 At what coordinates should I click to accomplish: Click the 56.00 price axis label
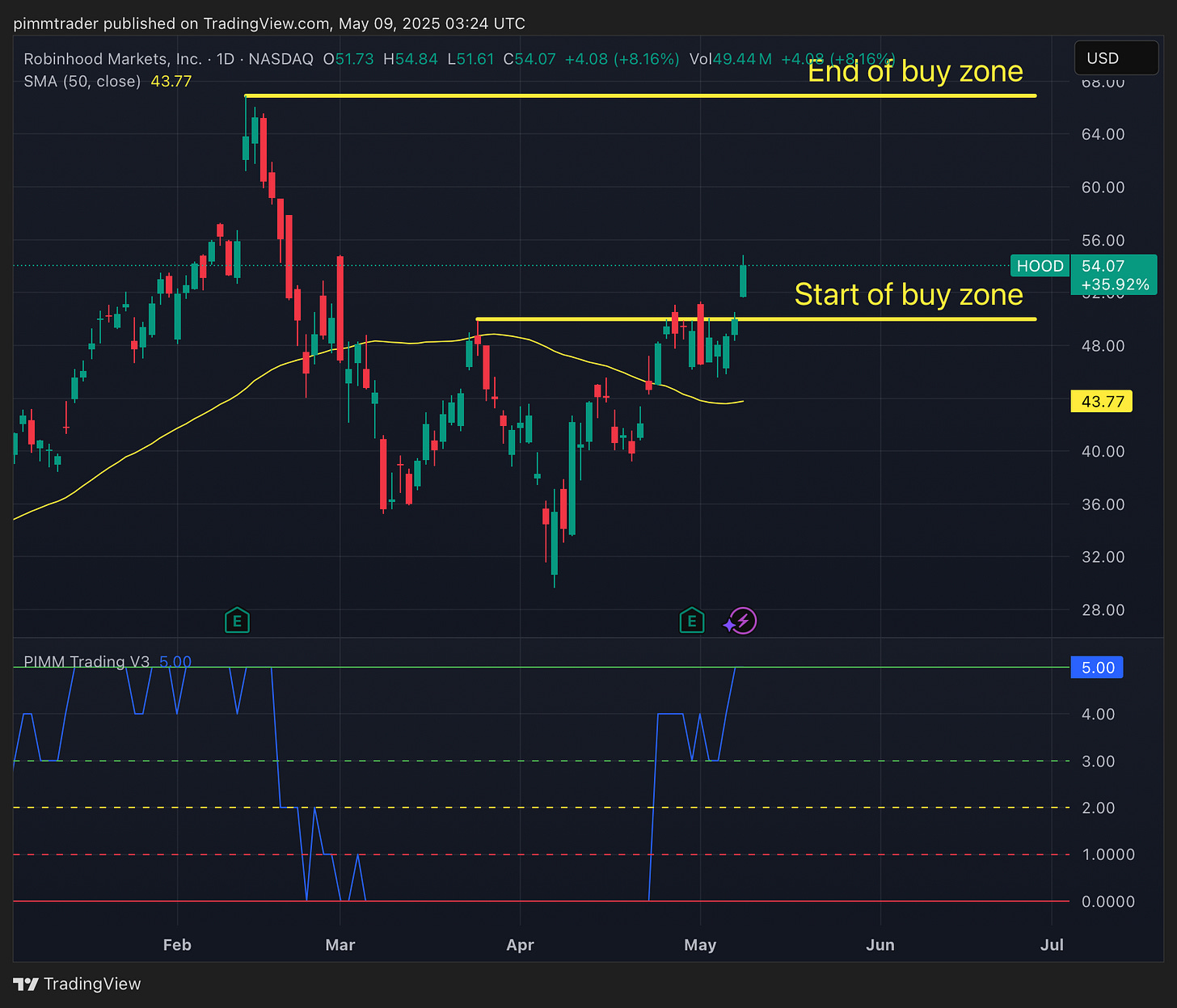pos(1103,240)
